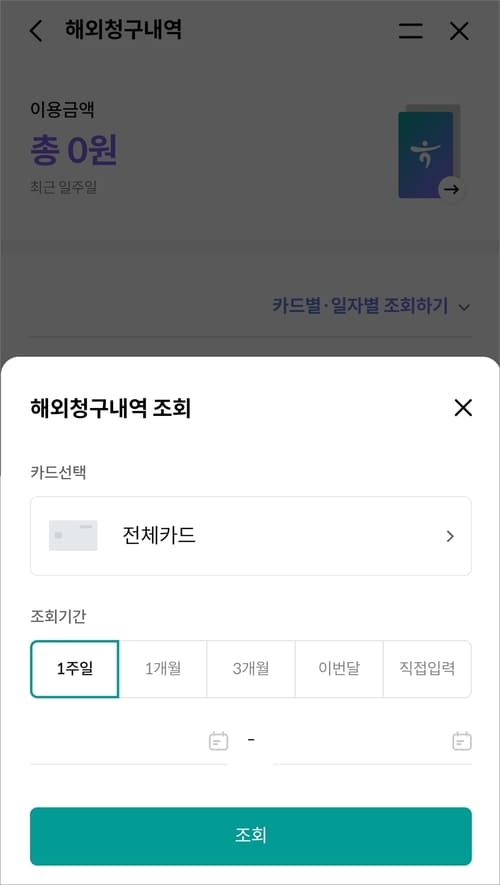Screen dimensions: 500x885
Task: Open the 전체카드 card selector
Action: (x=251, y=536)
